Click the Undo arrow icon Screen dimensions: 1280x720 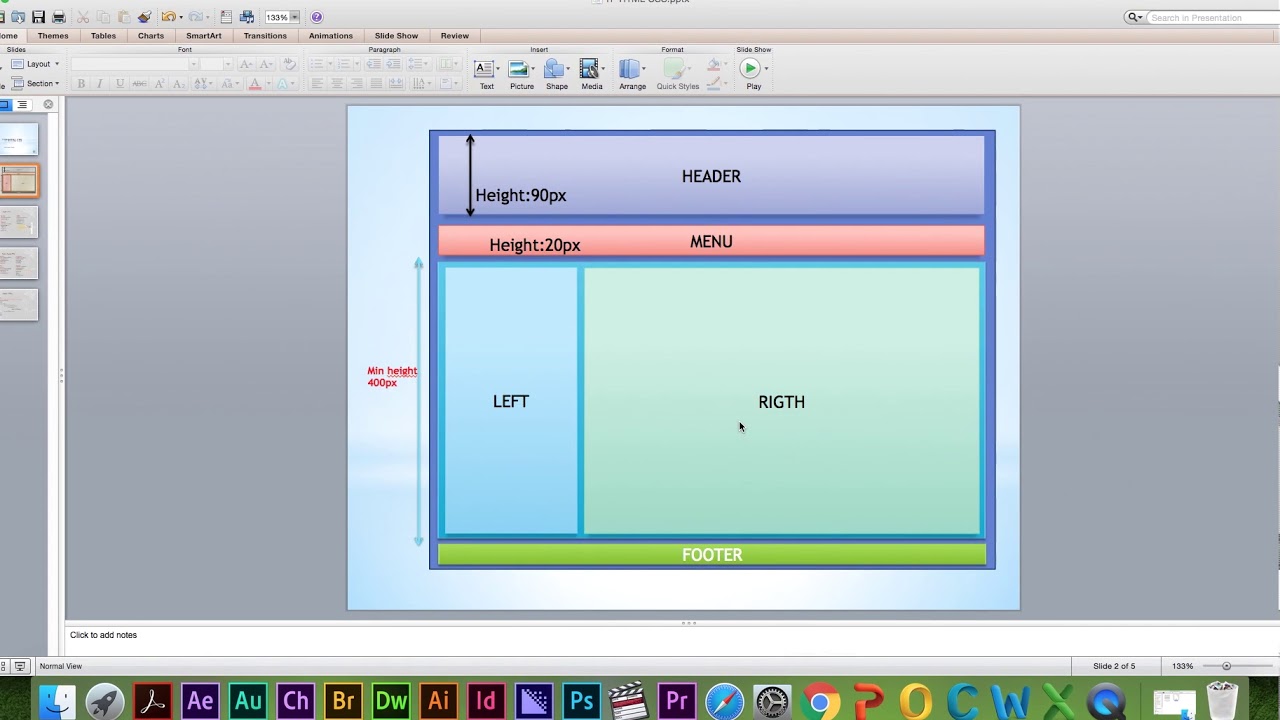pyautogui.click(x=168, y=17)
